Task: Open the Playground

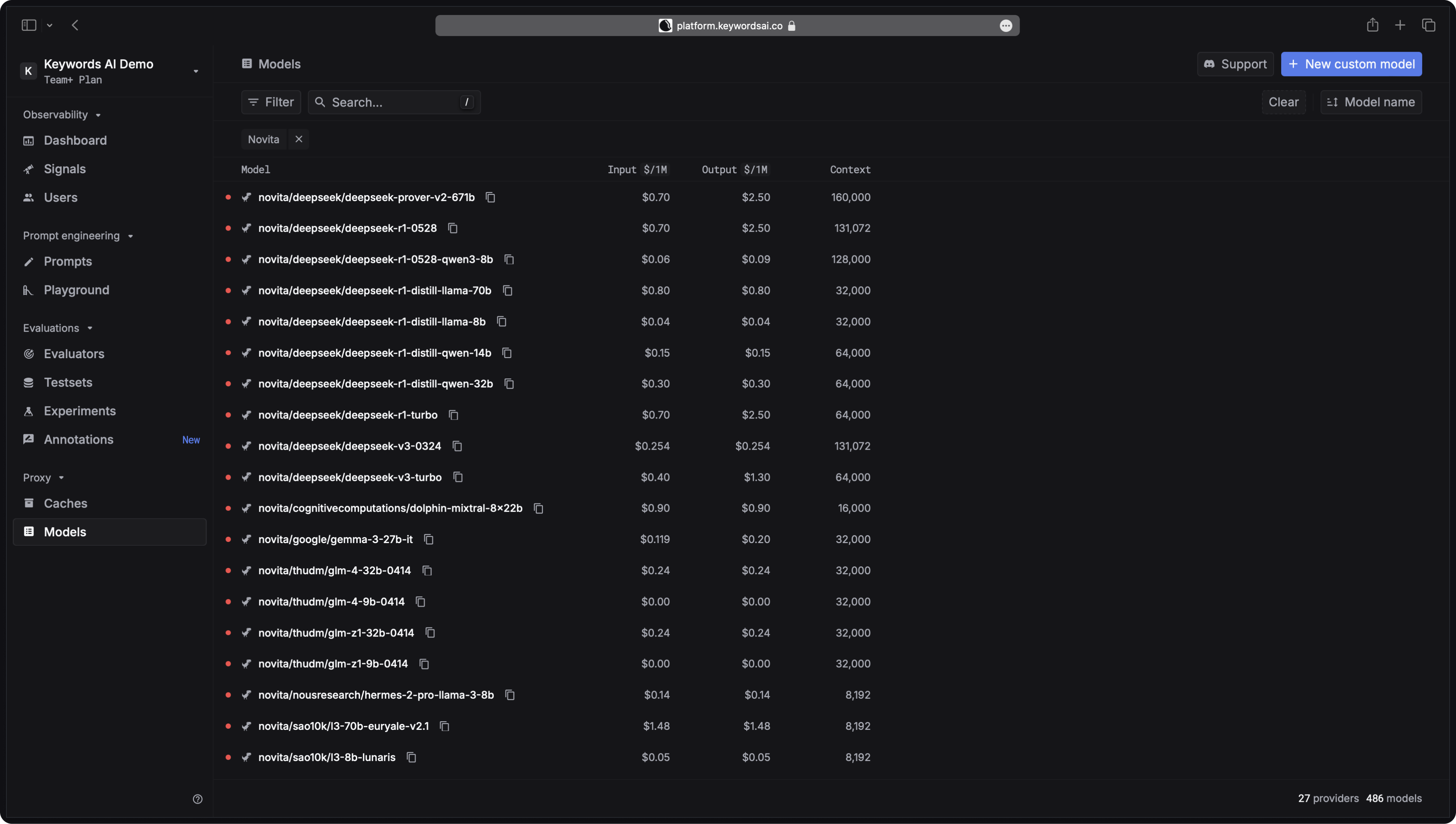Action: [109, 290]
